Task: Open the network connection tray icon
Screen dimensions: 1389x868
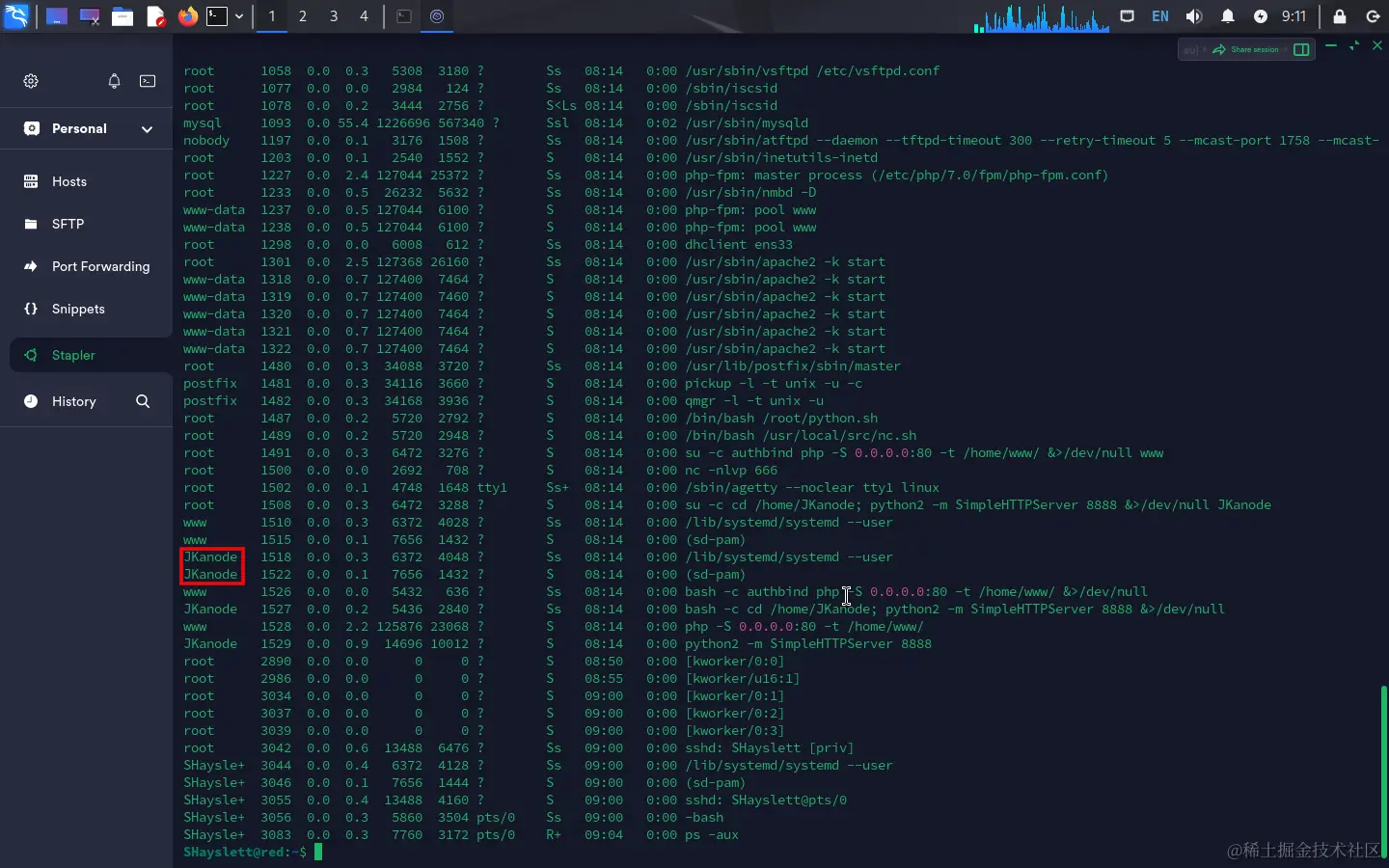Action: pyautogui.click(x=1127, y=16)
